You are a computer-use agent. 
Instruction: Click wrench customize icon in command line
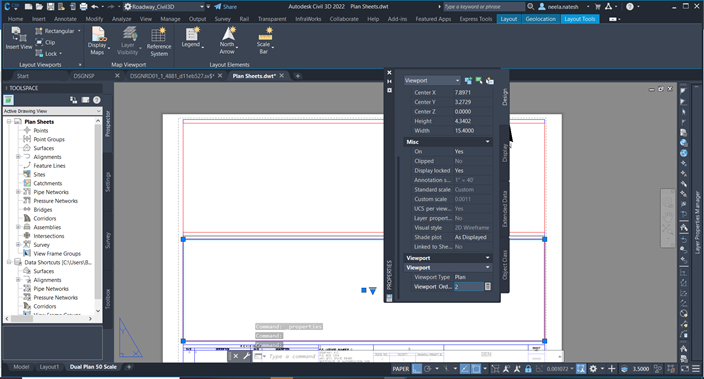click(x=246, y=356)
